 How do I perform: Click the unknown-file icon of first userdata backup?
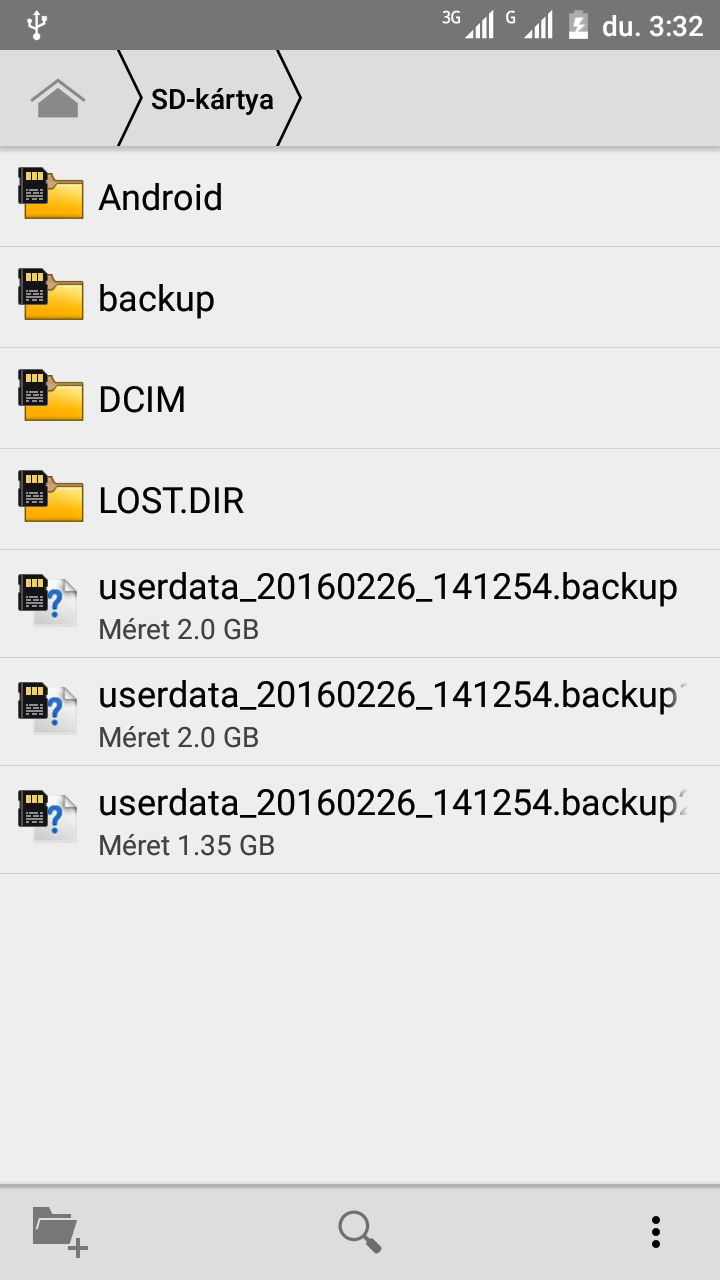click(x=48, y=602)
